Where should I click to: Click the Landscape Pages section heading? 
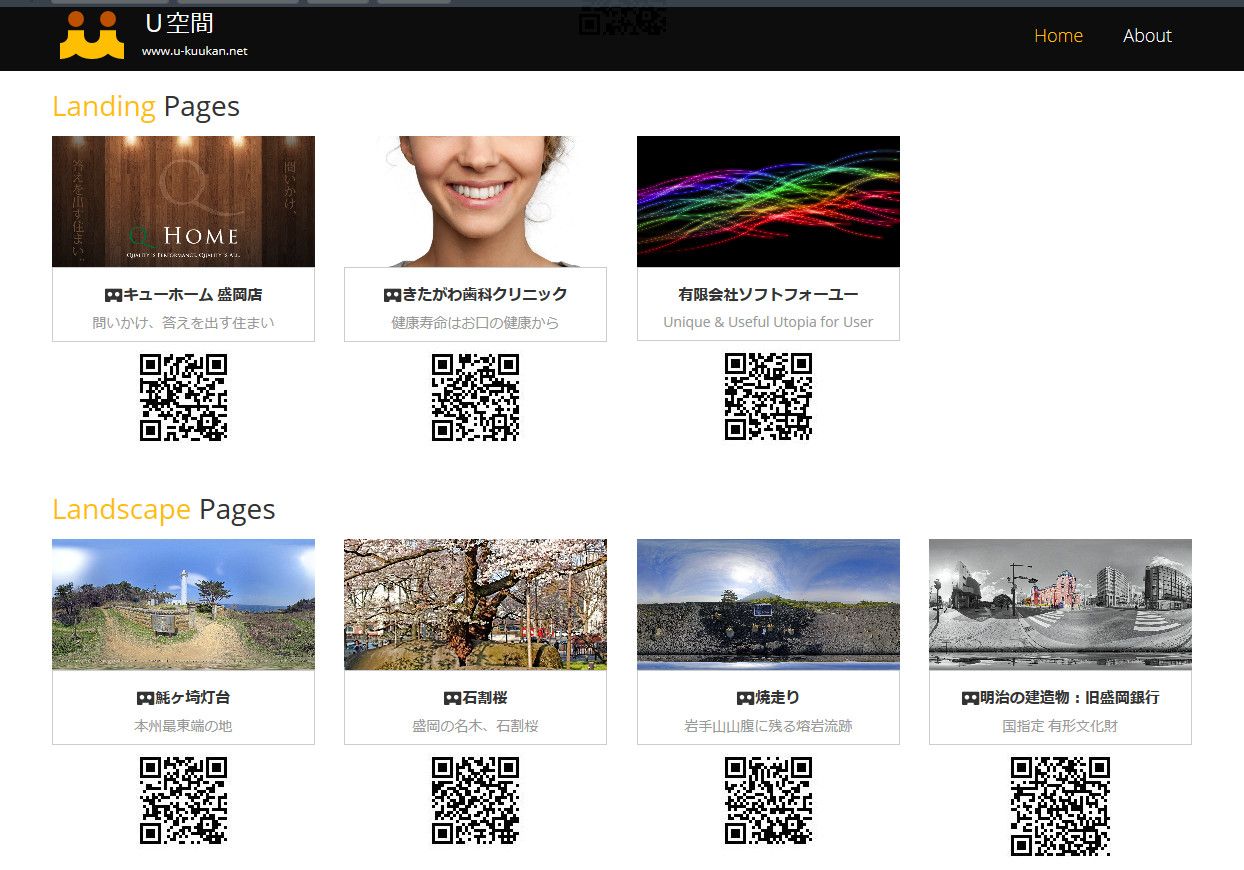[x=164, y=510]
